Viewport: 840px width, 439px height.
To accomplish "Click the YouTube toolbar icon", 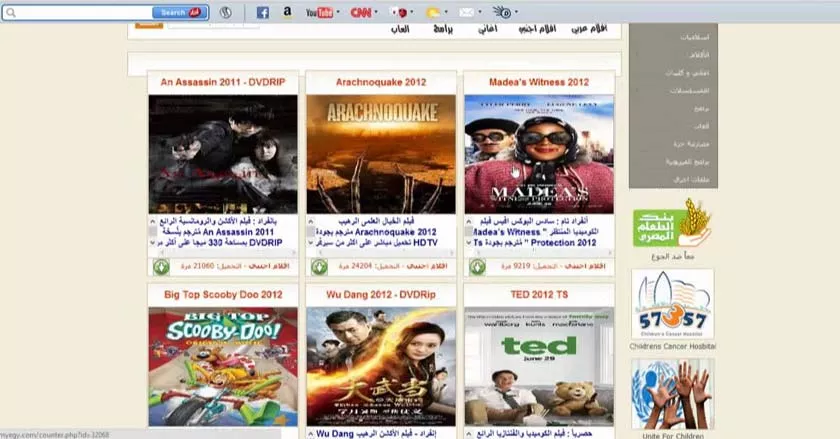I will coord(318,13).
